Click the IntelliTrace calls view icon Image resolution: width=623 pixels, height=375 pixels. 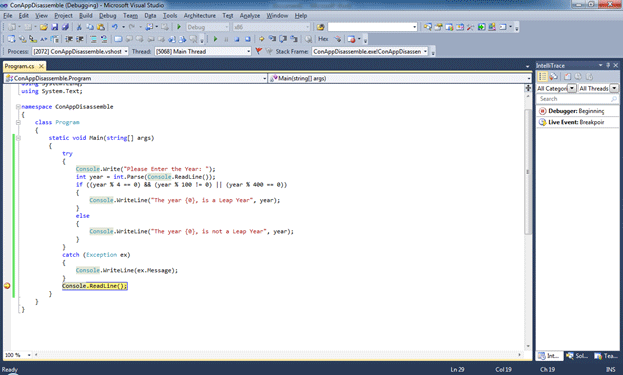[x=553, y=76]
